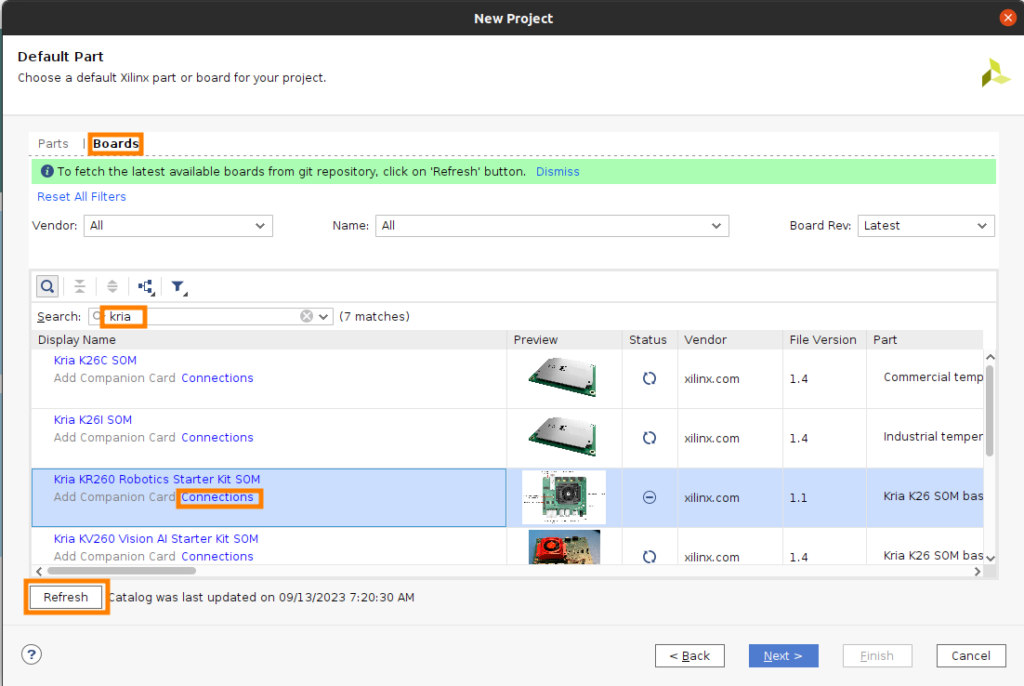Click the vertical scrollbar of the board list
1024x686 pixels.
(x=989, y=412)
